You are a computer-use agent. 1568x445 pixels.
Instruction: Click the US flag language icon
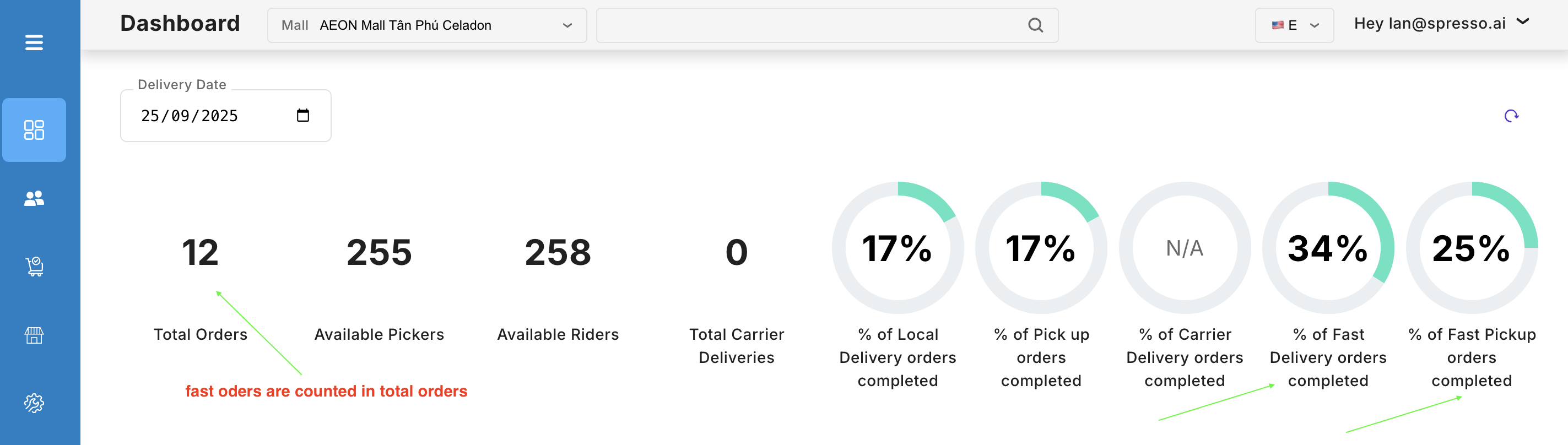(1278, 25)
